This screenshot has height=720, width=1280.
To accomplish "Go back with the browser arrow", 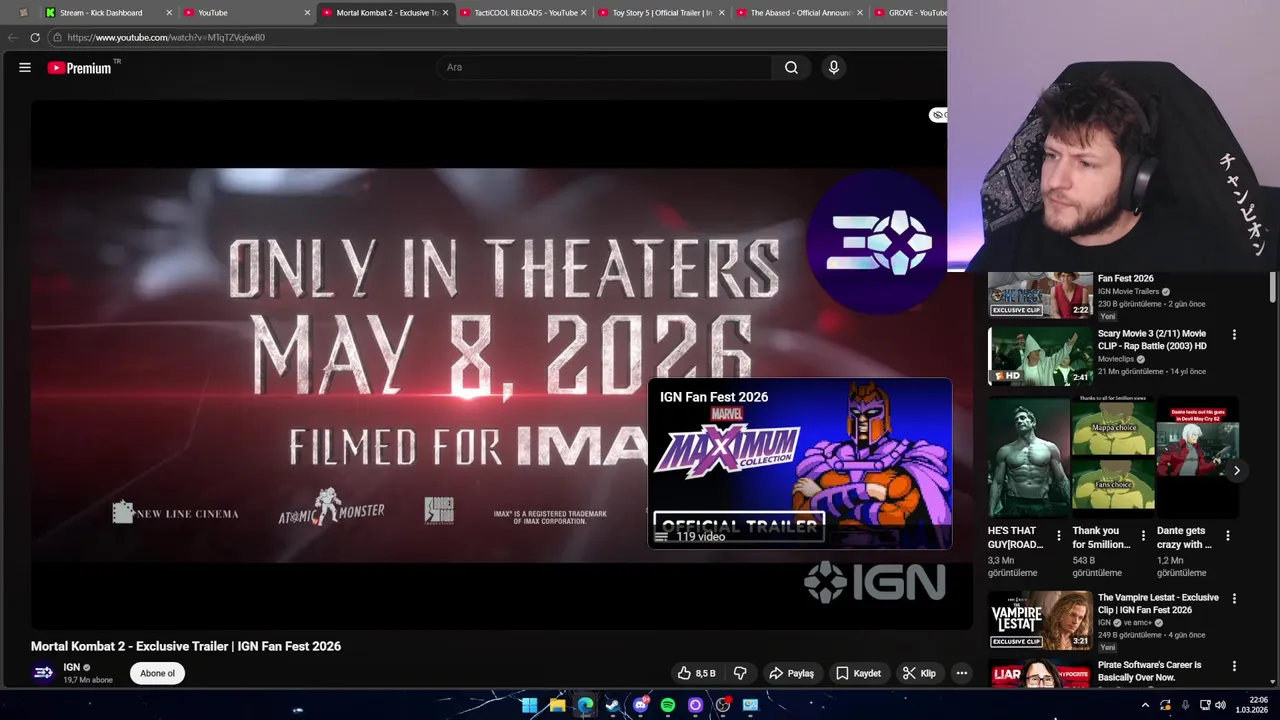I will tap(12, 37).
